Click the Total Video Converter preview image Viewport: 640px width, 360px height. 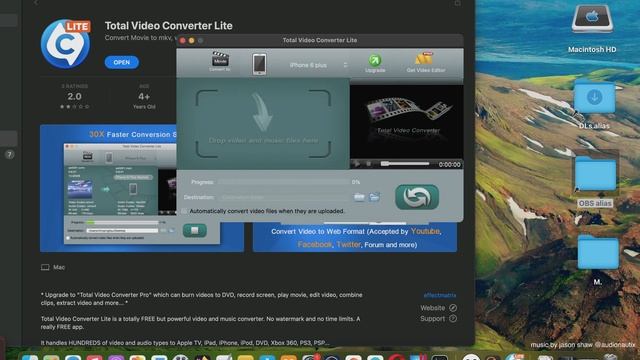(x=407, y=122)
